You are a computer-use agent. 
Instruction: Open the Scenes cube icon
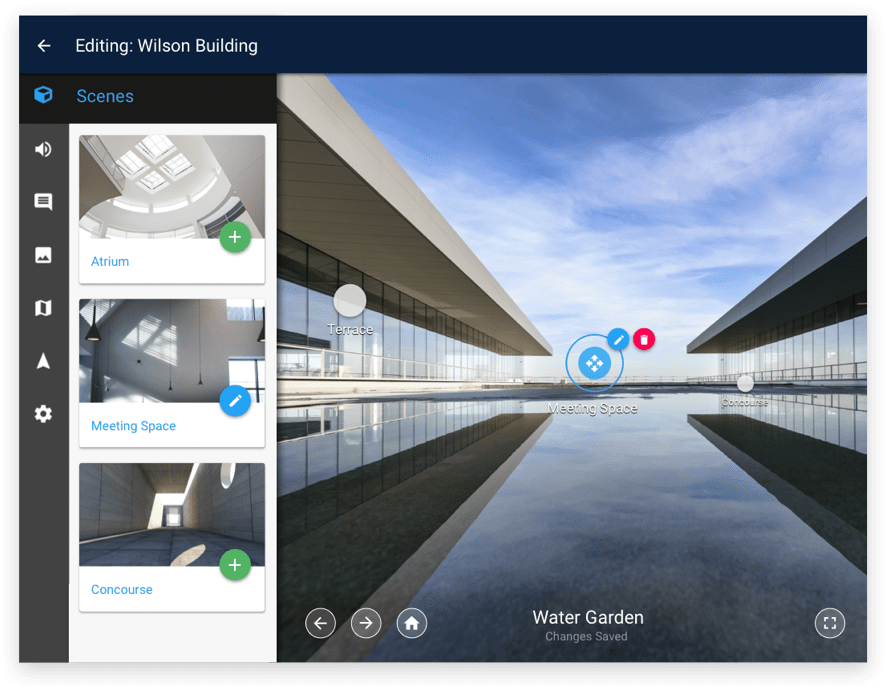tap(44, 95)
